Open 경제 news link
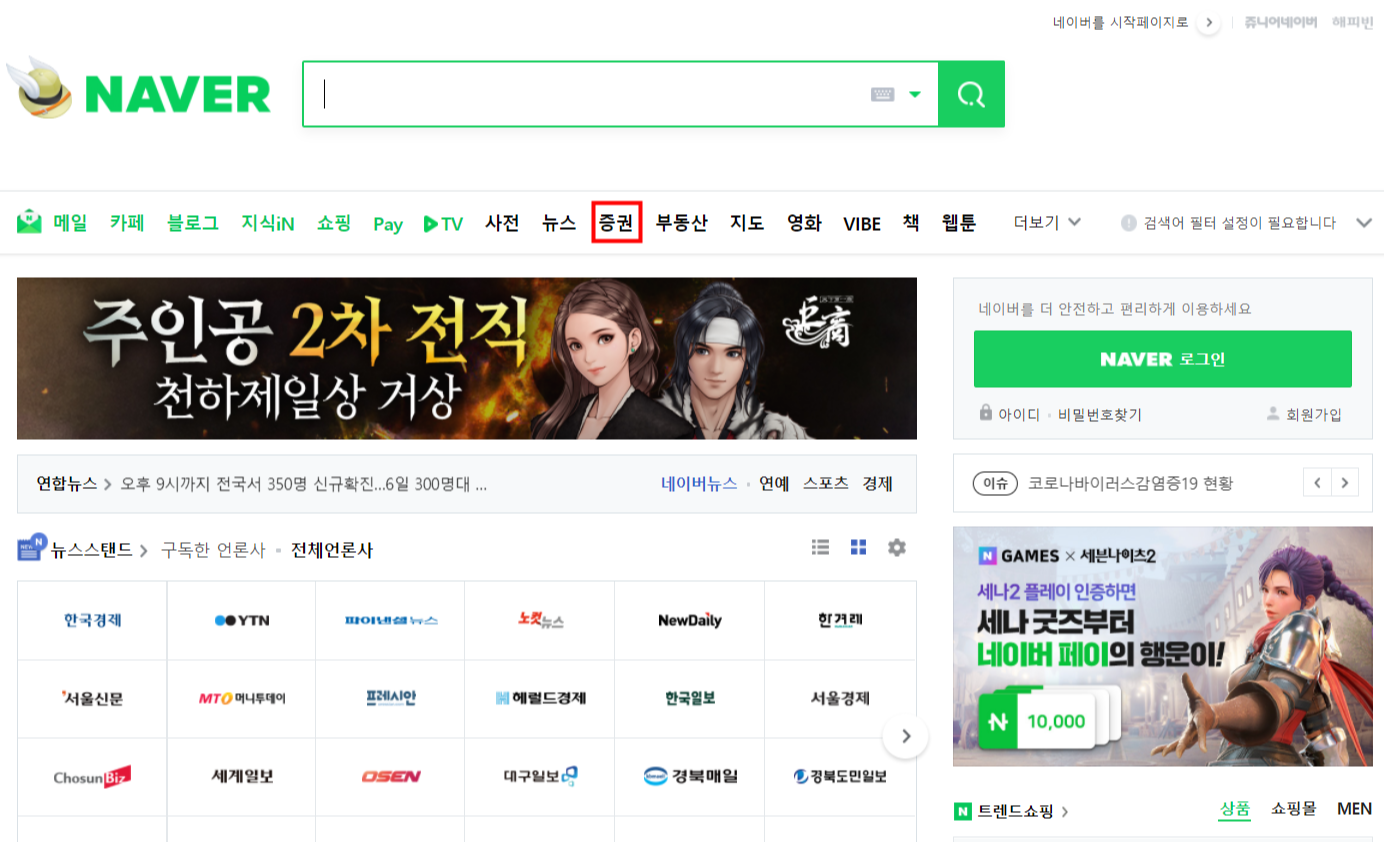This screenshot has width=1384, height=842. tap(877, 484)
